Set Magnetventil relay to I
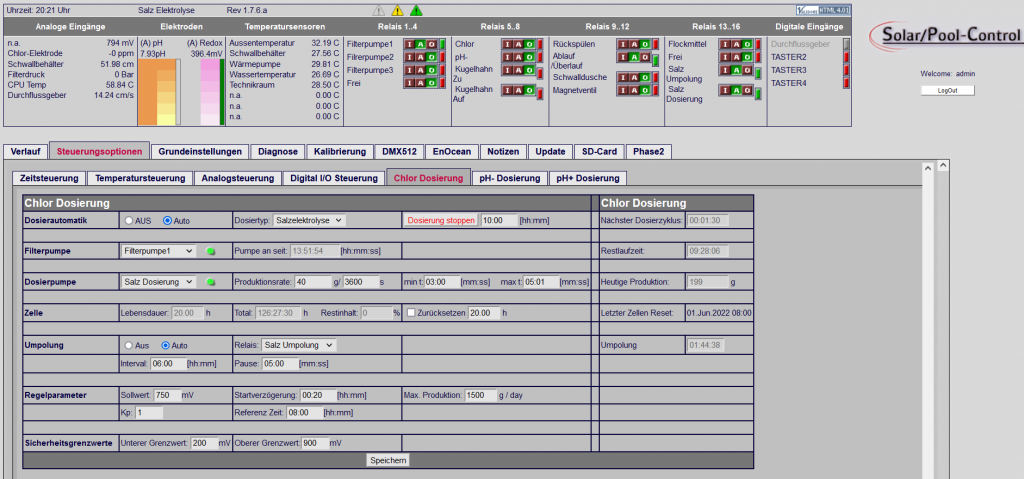The width and height of the screenshot is (1024, 479). 624,90
